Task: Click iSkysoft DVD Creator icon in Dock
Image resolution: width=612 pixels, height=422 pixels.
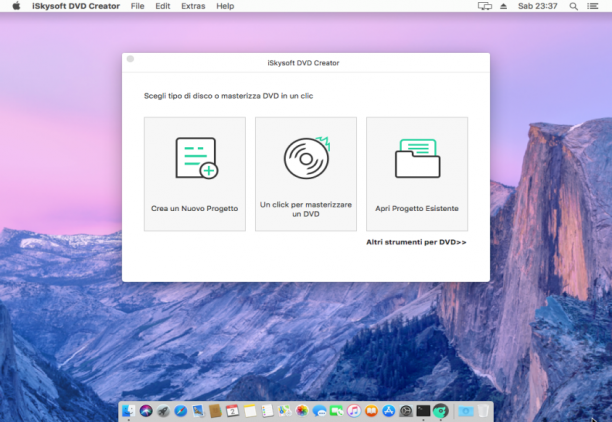Action: point(441,411)
